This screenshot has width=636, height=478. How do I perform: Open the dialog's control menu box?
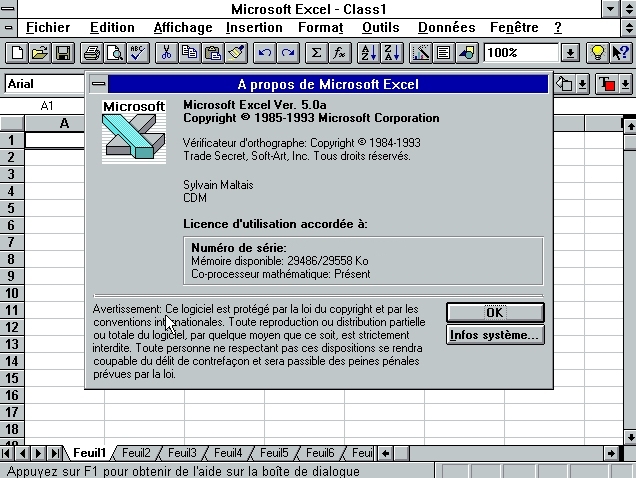click(x=99, y=84)
